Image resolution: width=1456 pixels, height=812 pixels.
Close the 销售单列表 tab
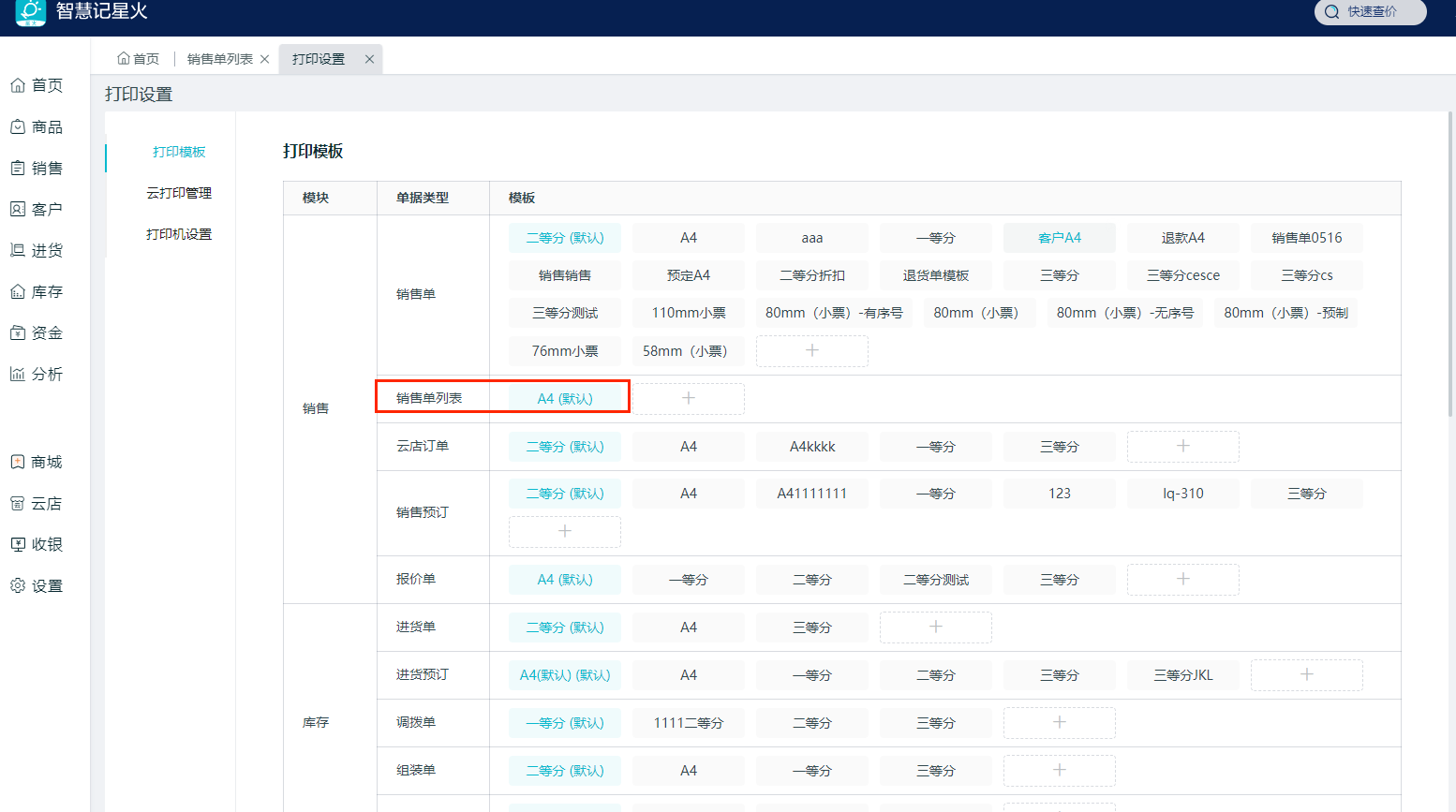click(265, 59)
